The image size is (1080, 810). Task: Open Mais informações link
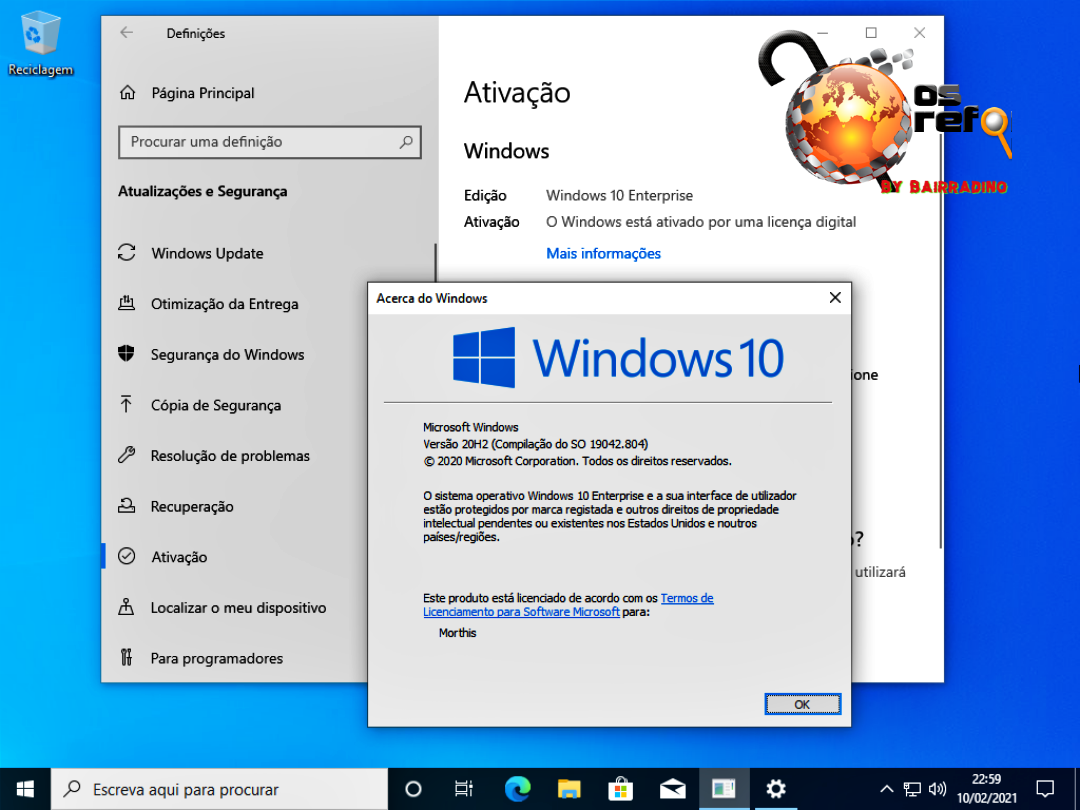[x=603, y=253]
